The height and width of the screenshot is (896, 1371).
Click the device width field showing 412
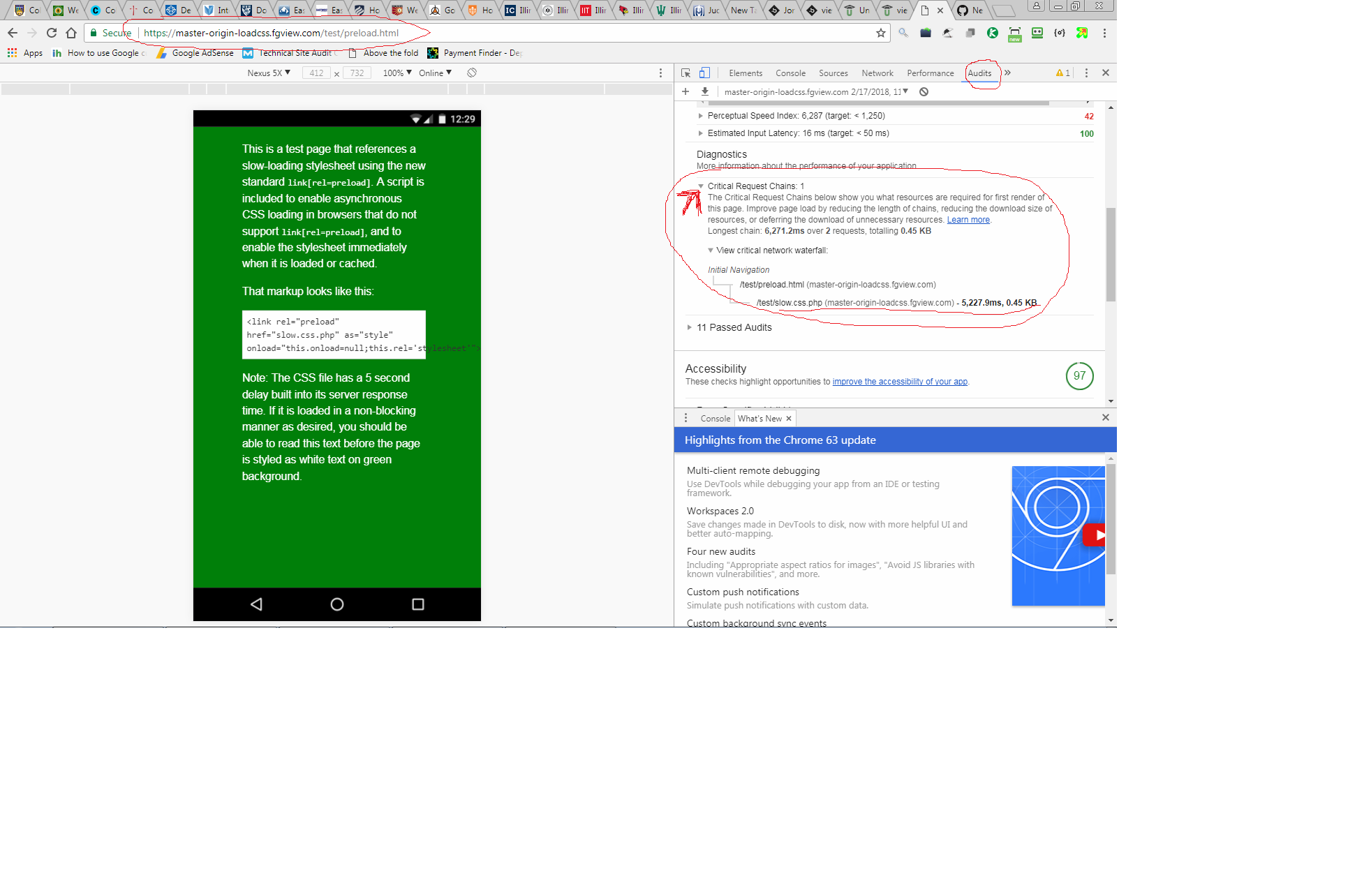[318, 73]
